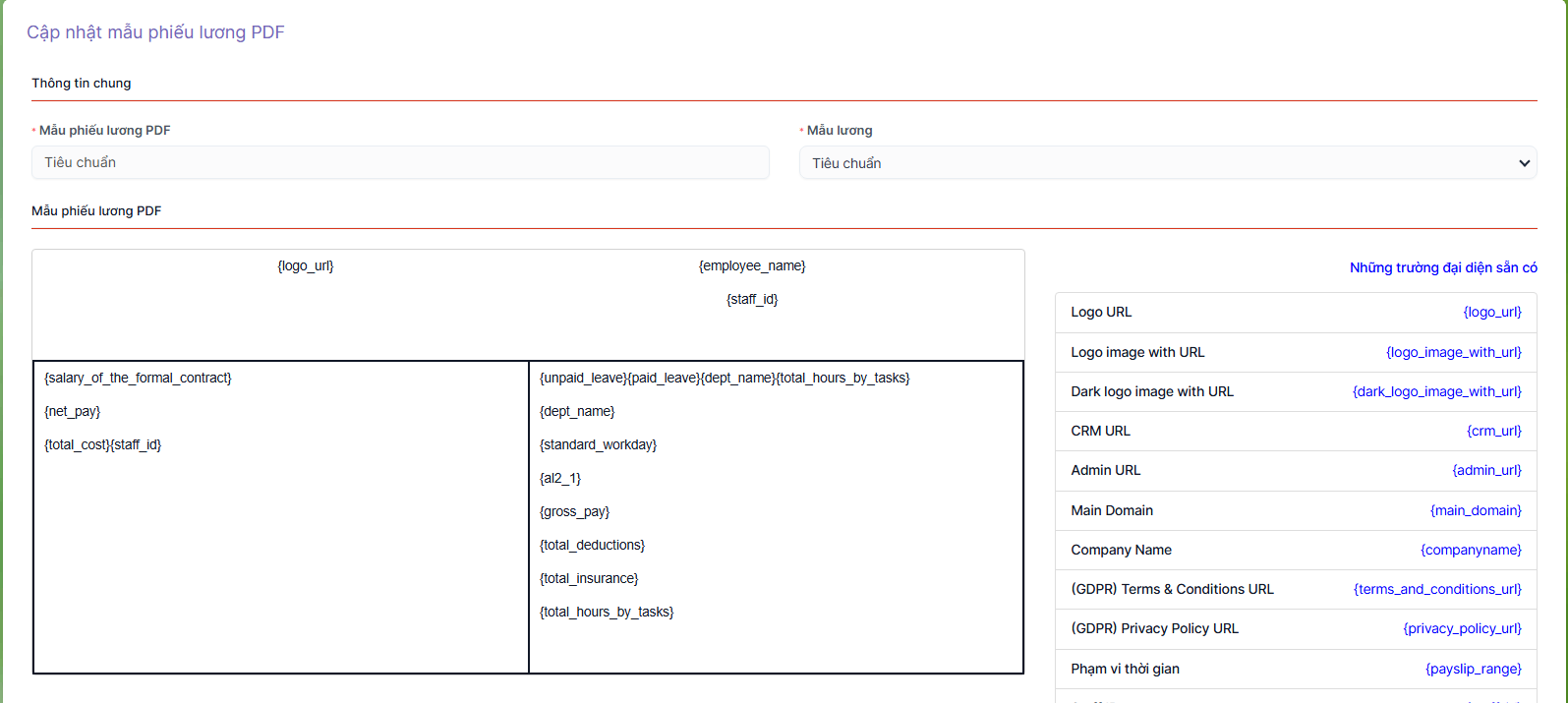Viewport: 1568px width, 703px height.
Task: Insert the {privacy_policy_url} merge field
Action: point(1462,628)
